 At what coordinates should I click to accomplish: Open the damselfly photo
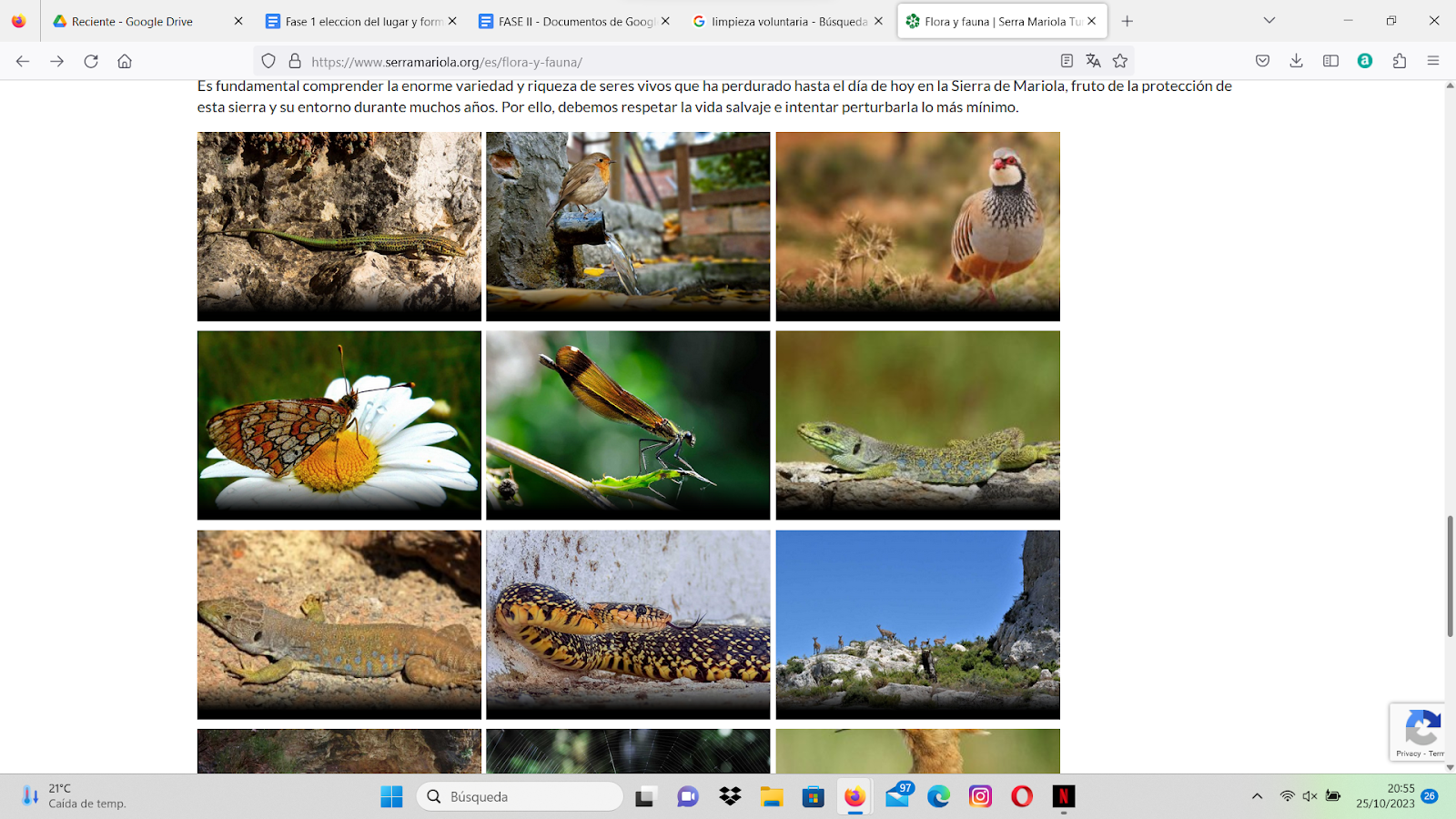click(628, 425)
